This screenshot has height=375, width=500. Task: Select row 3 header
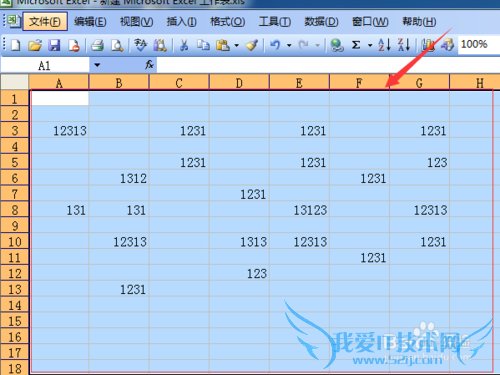[15, 130]
